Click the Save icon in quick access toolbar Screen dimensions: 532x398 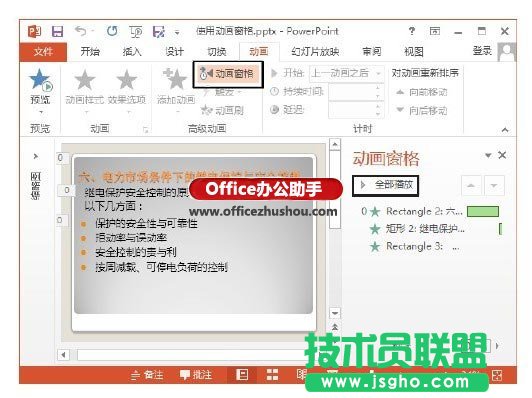[x=57, y=32]
